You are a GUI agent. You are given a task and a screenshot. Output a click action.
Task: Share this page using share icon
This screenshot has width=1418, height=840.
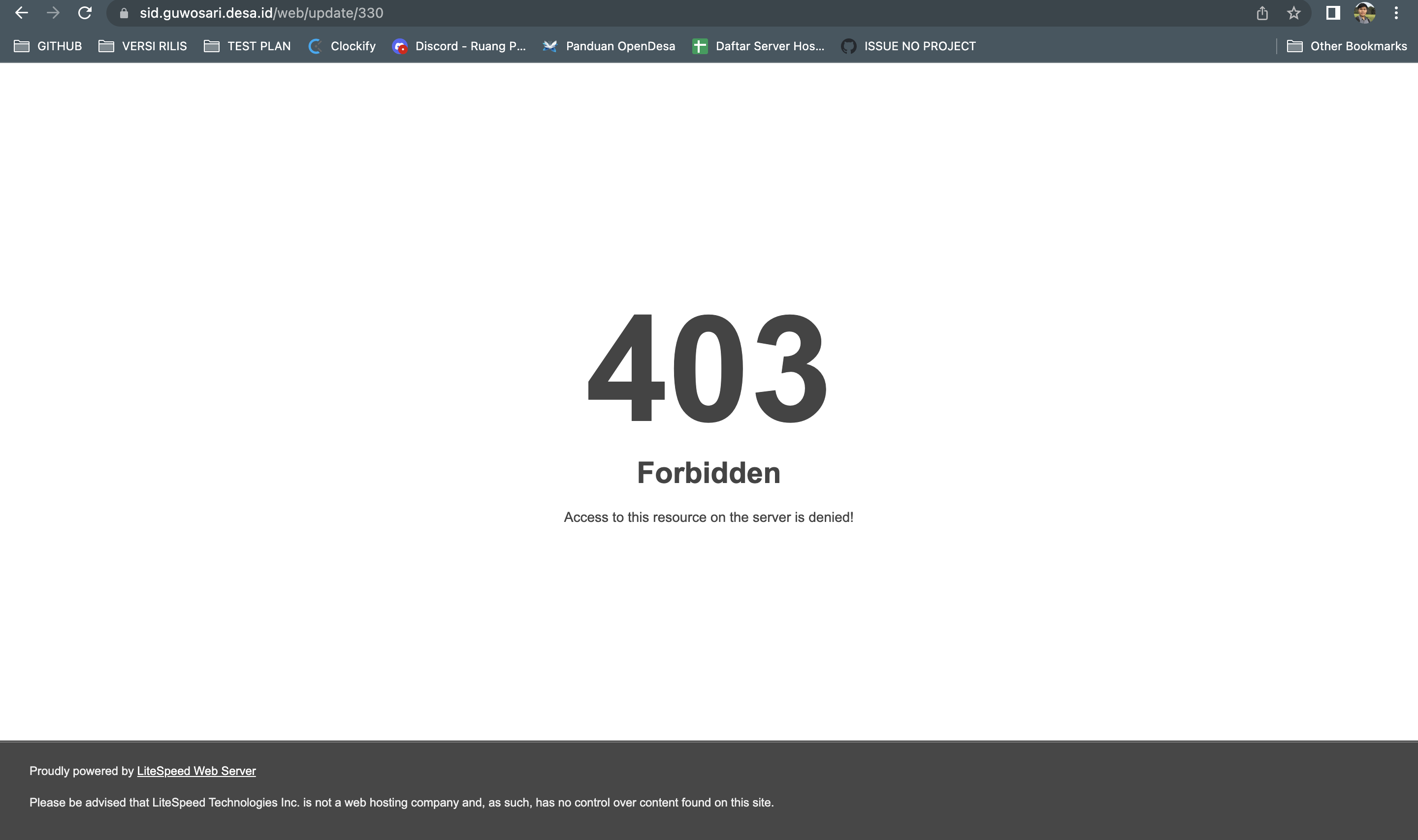pyautogui.click(x=1262, y=13)
